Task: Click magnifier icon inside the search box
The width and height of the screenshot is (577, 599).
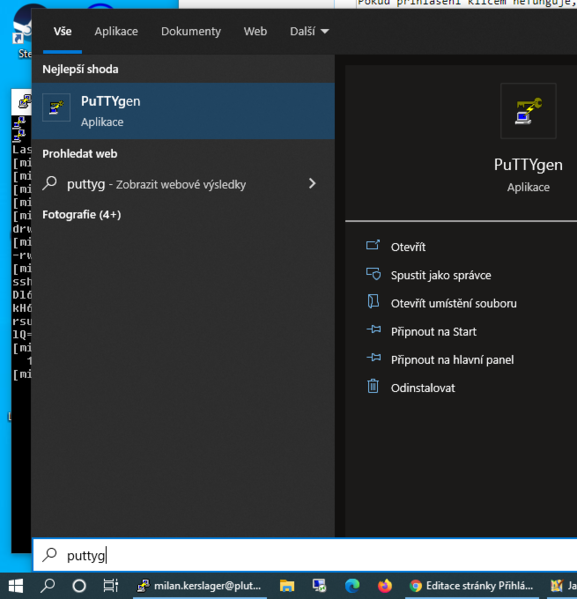Action: [x=50, y=555]
